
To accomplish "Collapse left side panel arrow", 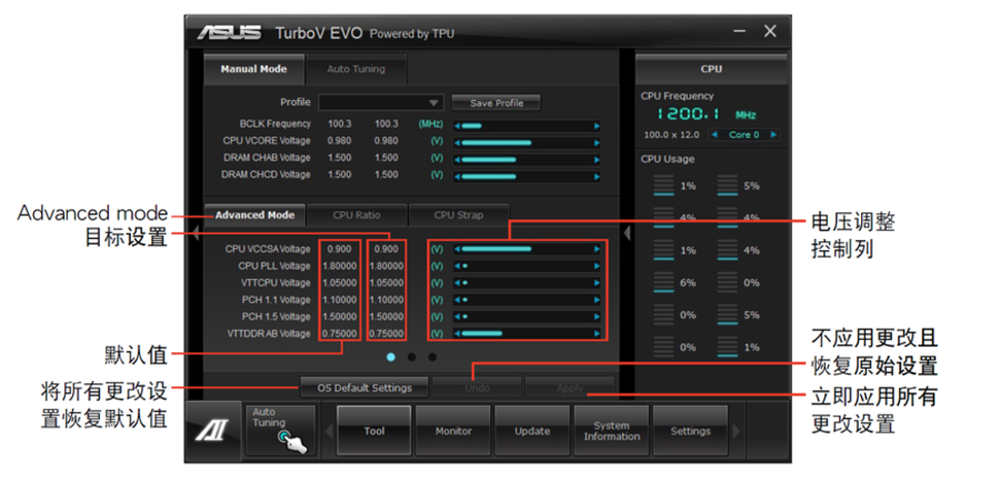I will click(195, 232).
